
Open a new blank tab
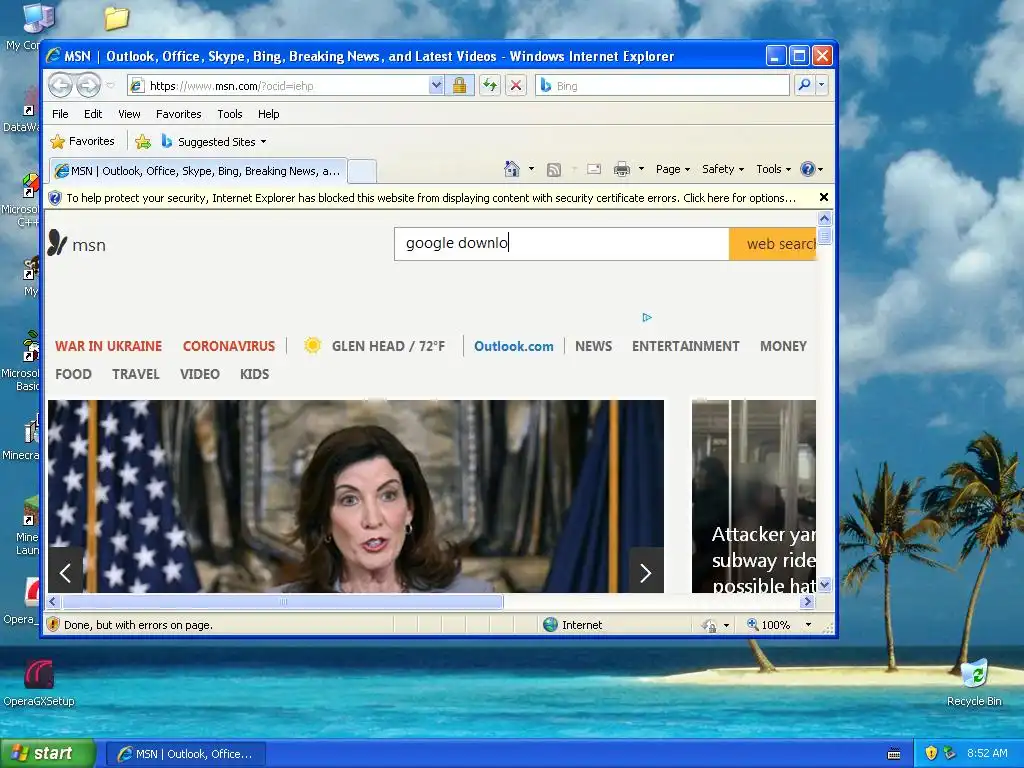coord(362,171)
